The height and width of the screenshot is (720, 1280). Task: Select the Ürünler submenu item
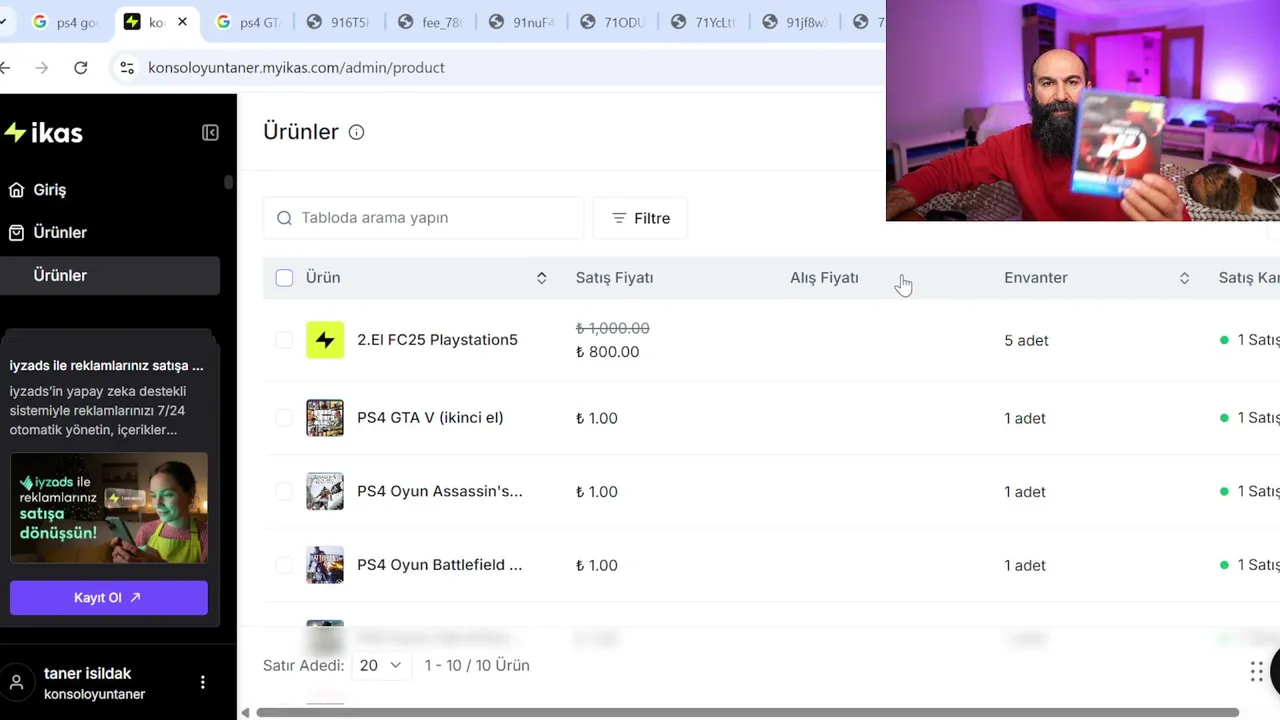pyautogui.click(x=110, y=276)
